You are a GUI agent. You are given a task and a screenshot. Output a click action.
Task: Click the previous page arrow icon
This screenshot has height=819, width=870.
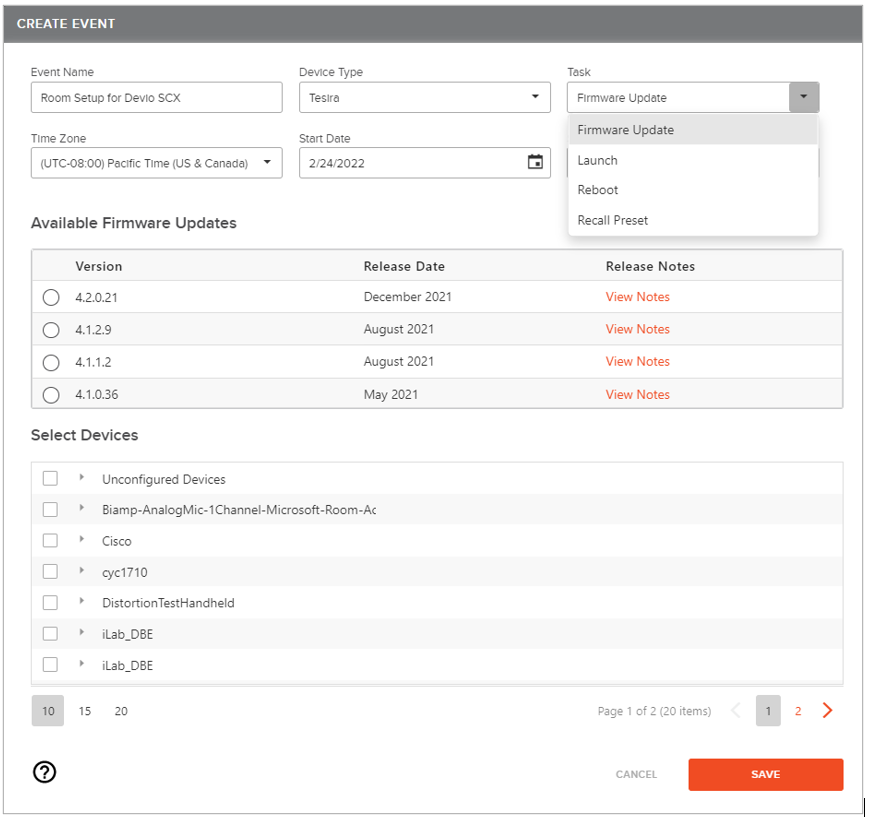[736, 711]
